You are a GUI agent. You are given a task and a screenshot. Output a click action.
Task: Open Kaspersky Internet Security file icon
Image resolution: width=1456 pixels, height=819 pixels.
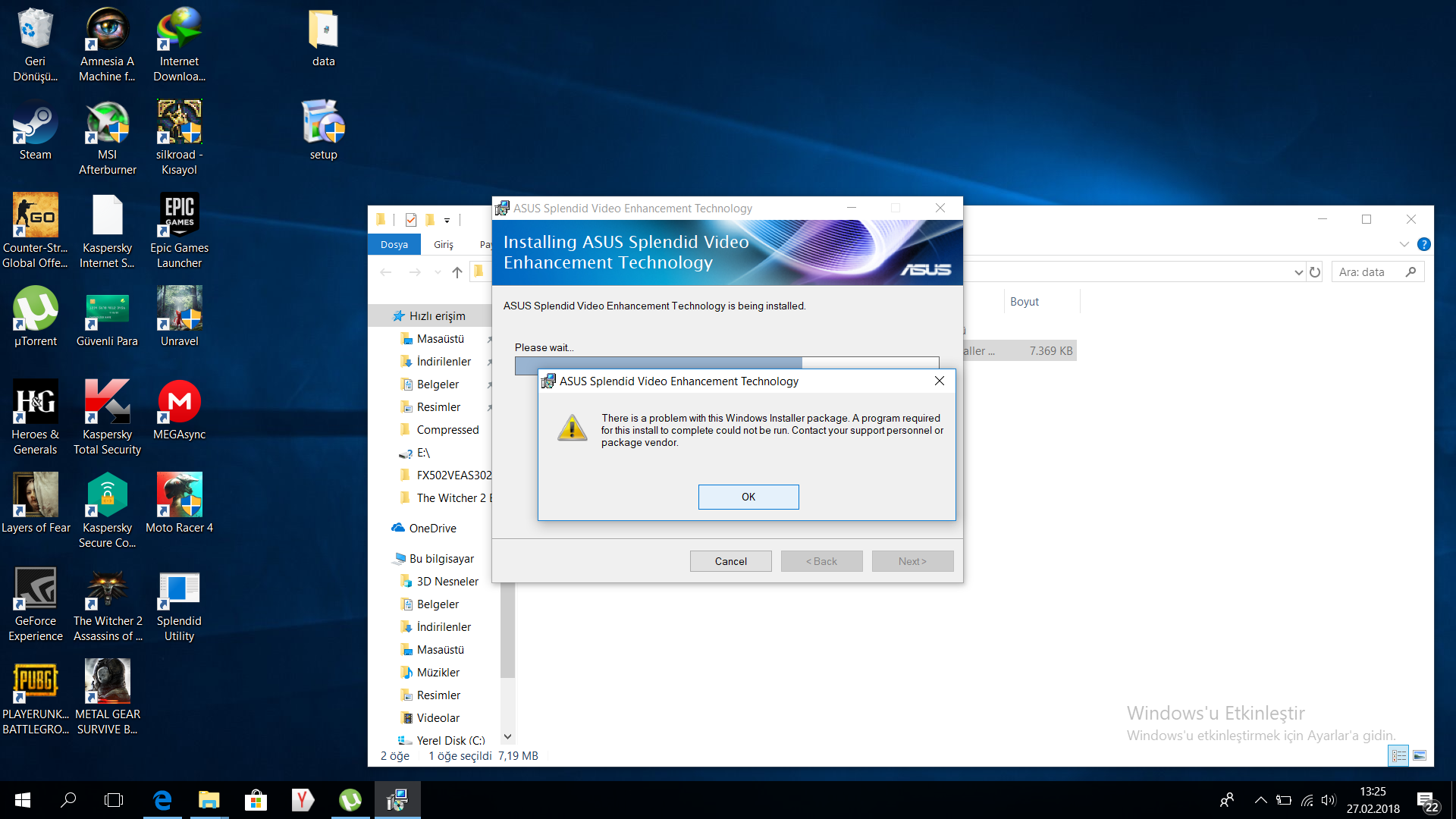click(x=108, y=231)
